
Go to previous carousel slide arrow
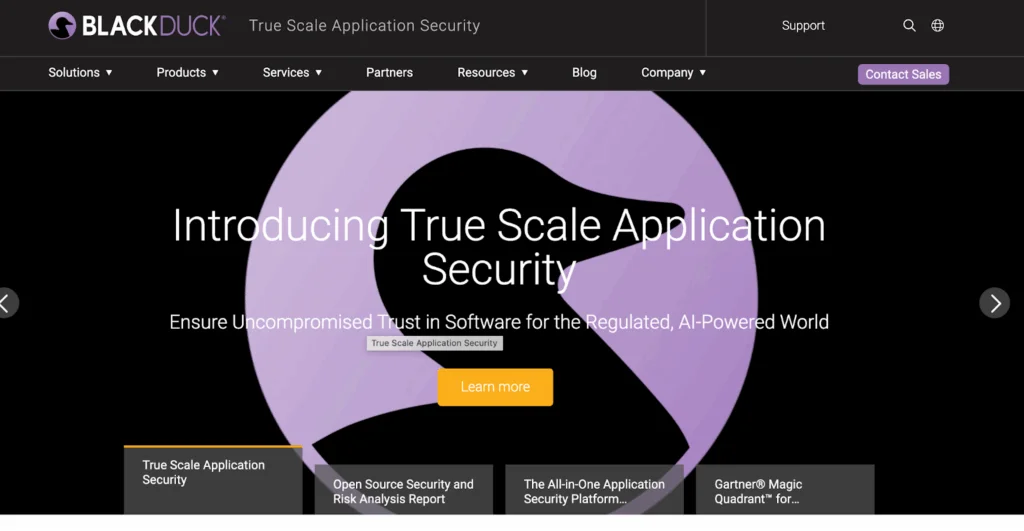pos(7,303)
